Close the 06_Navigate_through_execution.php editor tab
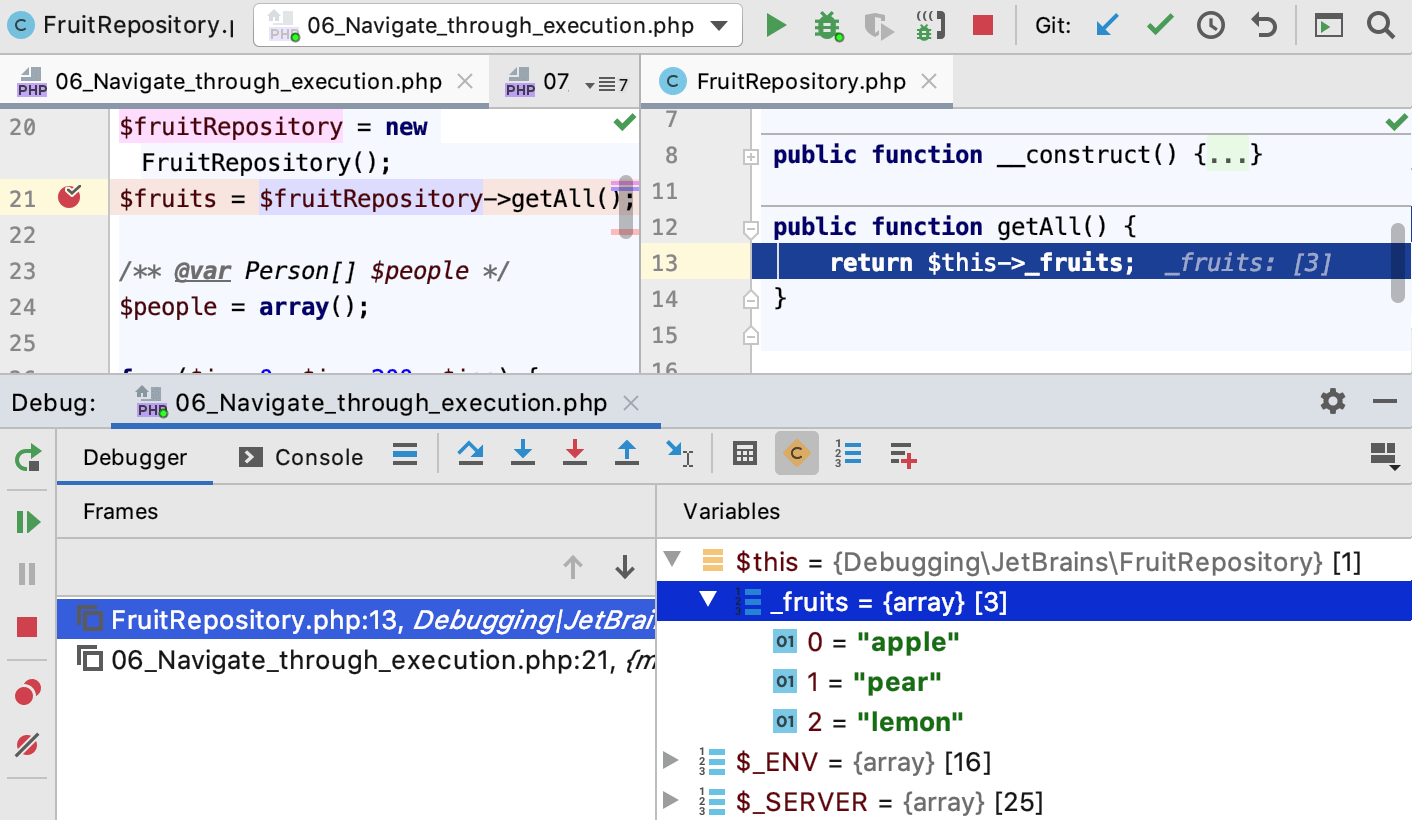This screenshot has height=820, width=1412. pos(464,82)
